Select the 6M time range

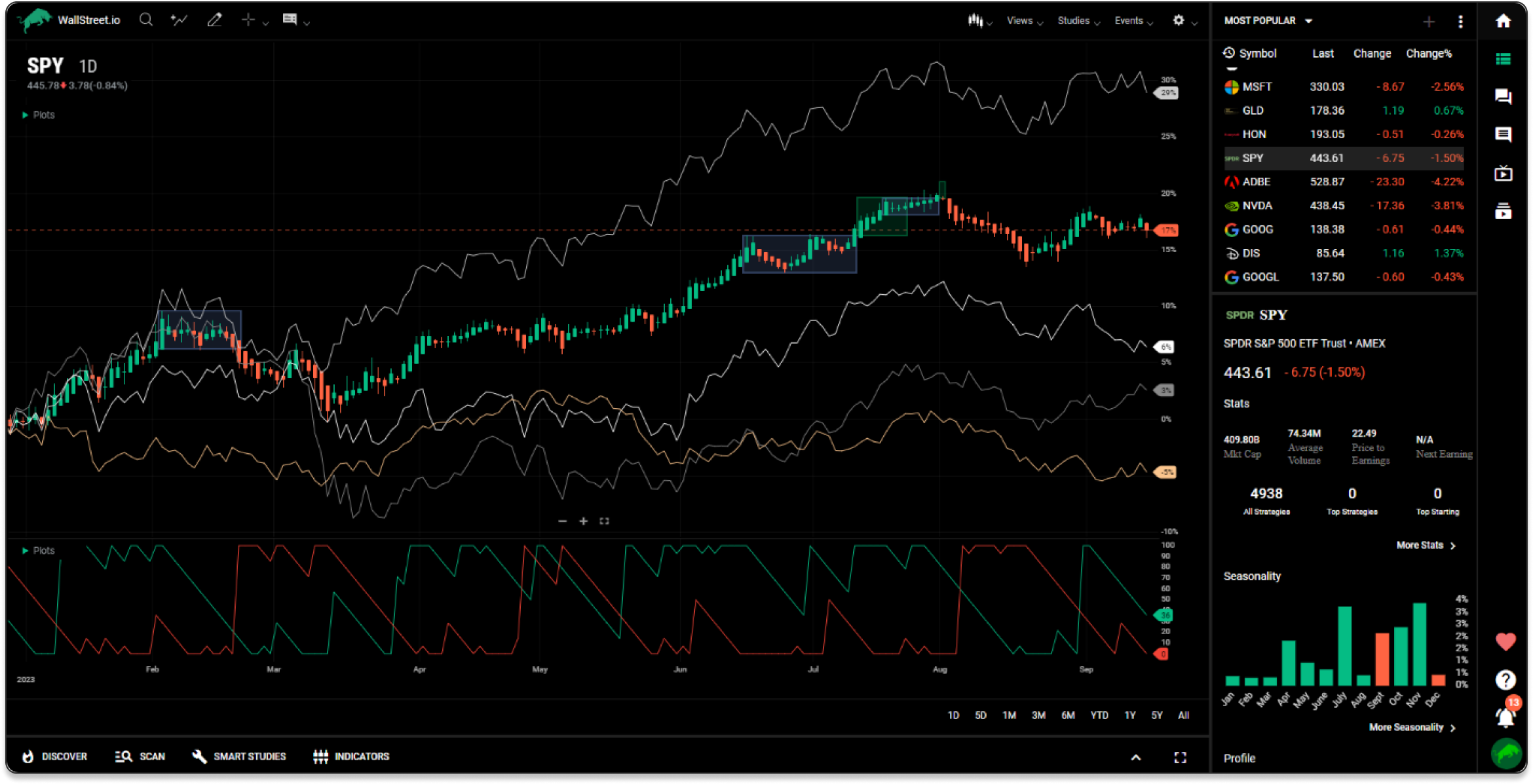(x=1068, y=715)
